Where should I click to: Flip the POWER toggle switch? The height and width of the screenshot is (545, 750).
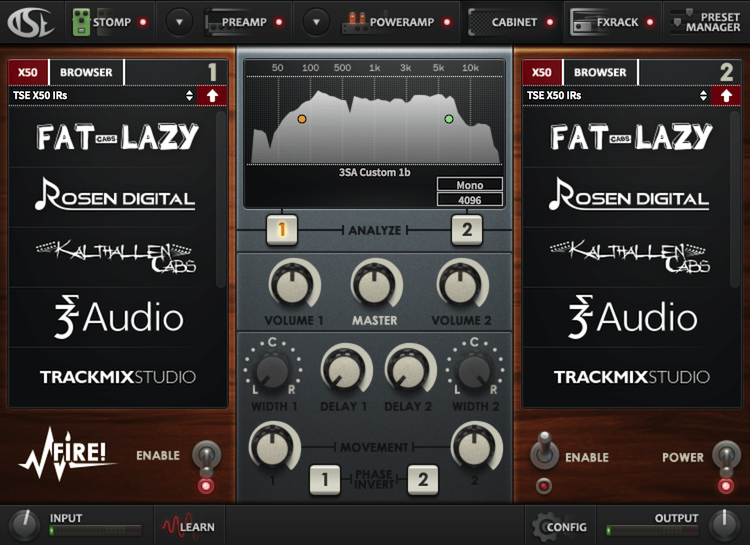[726, 458]
